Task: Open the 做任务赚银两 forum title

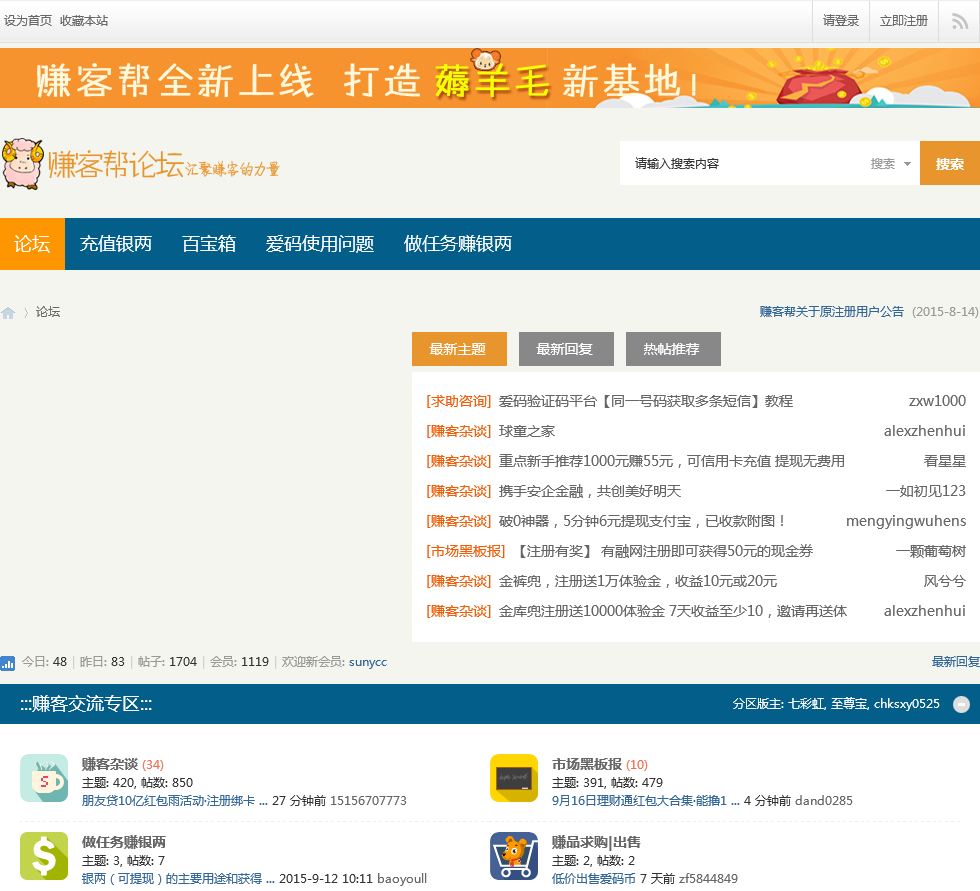Action: click(124, 842)
